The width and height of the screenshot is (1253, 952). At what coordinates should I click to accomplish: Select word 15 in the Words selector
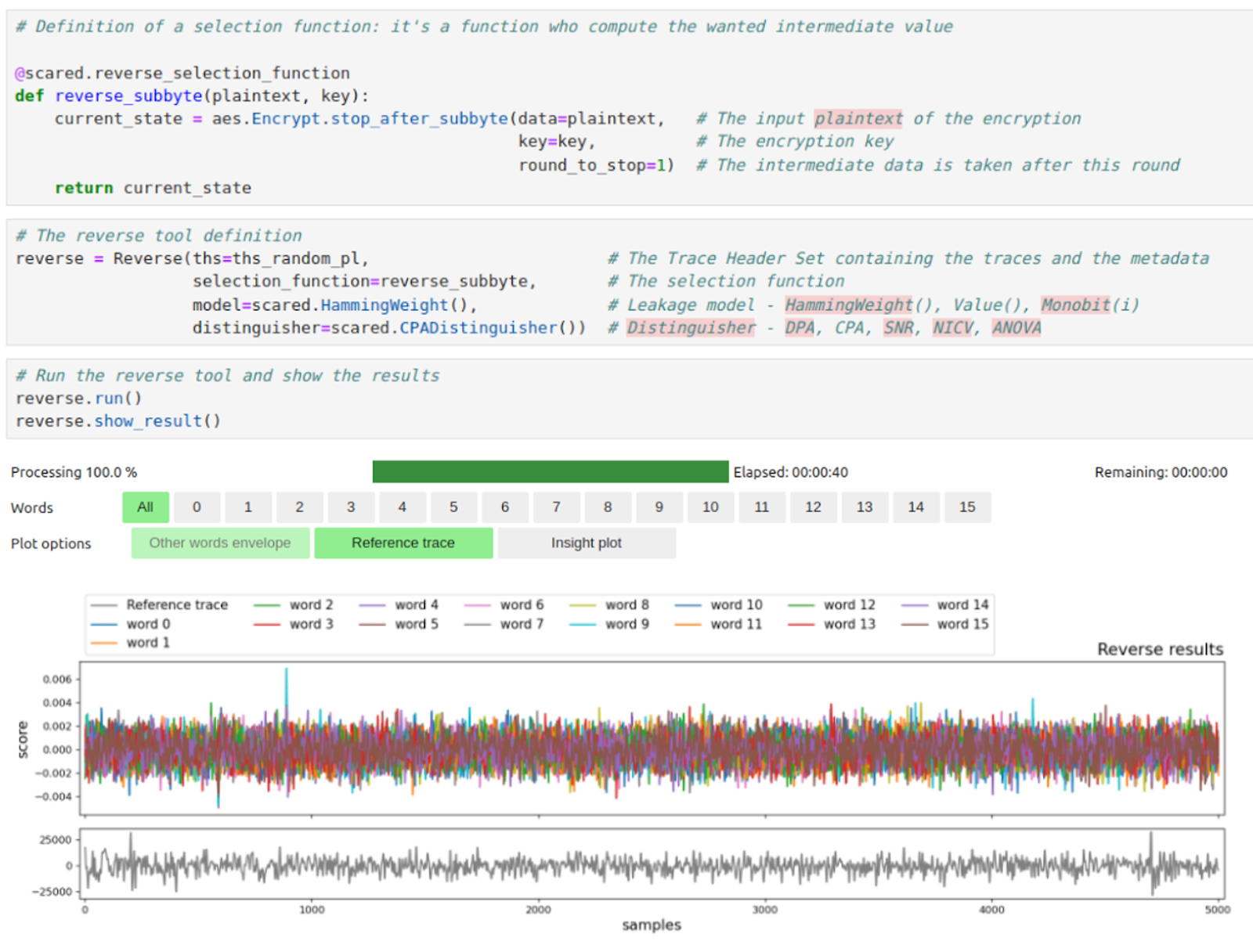pyautogui.click(x=968, y=507)
